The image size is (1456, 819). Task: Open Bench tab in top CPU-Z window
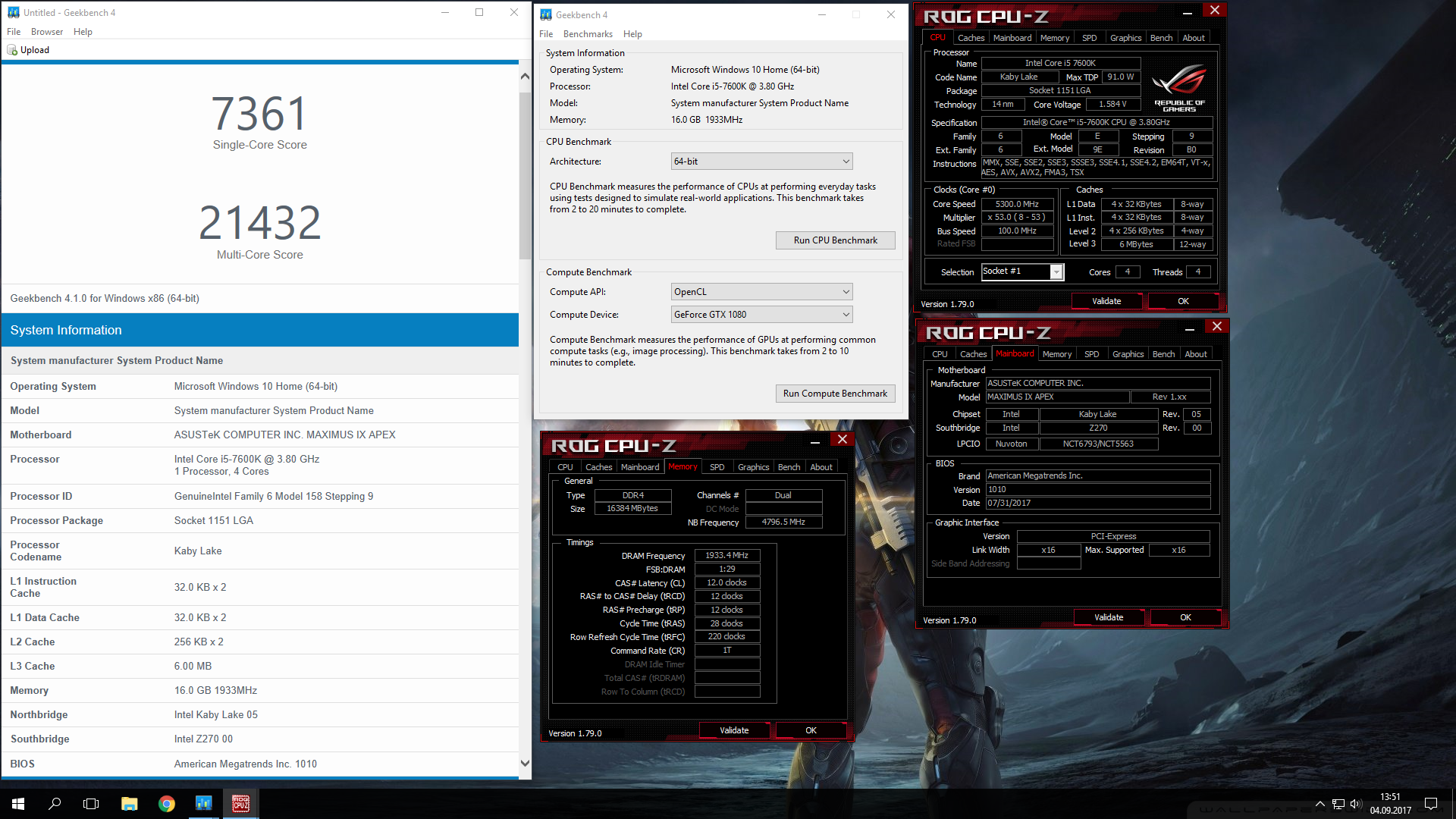pos(1161,38)
